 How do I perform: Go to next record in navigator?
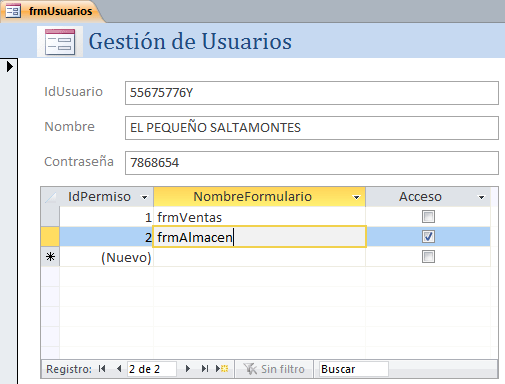(x=188, y=369)
